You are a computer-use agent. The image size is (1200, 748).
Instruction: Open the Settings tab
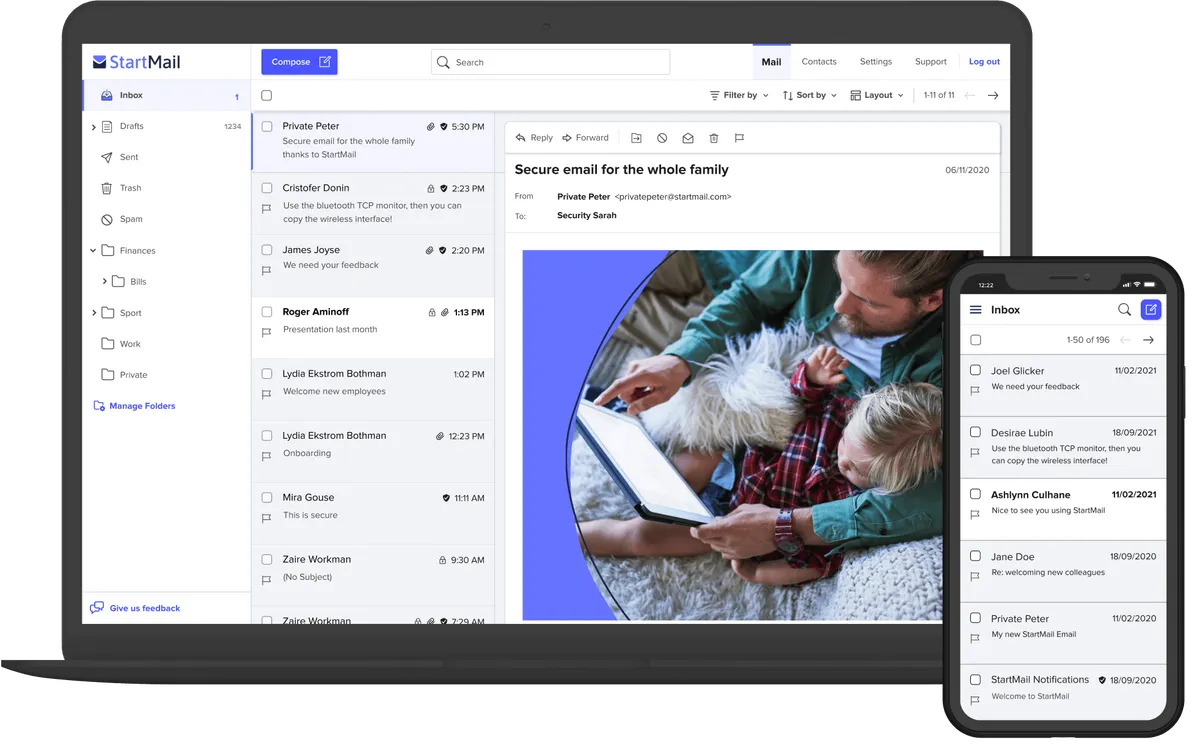pos(876,62)
